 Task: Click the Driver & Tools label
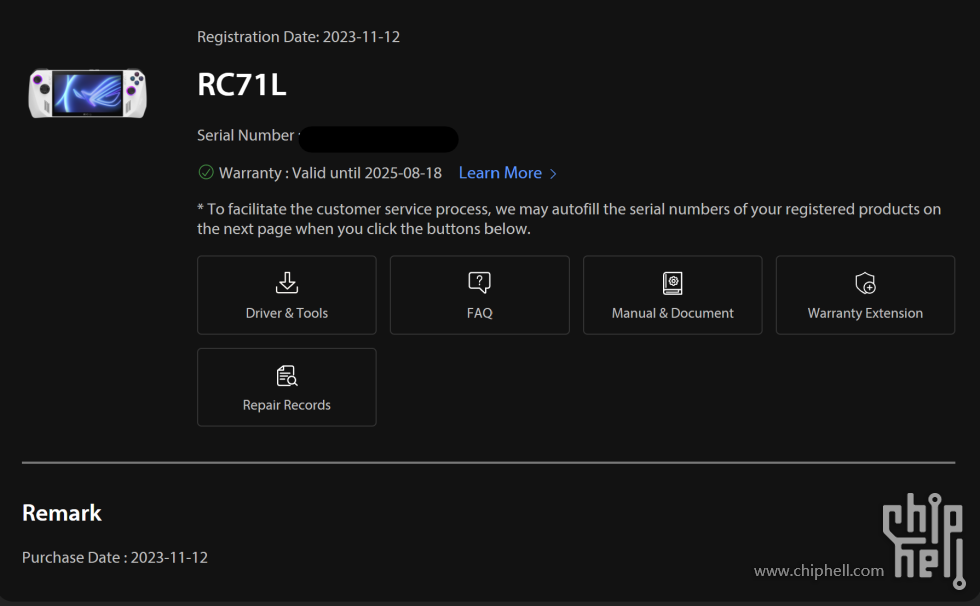pos(287,313)
